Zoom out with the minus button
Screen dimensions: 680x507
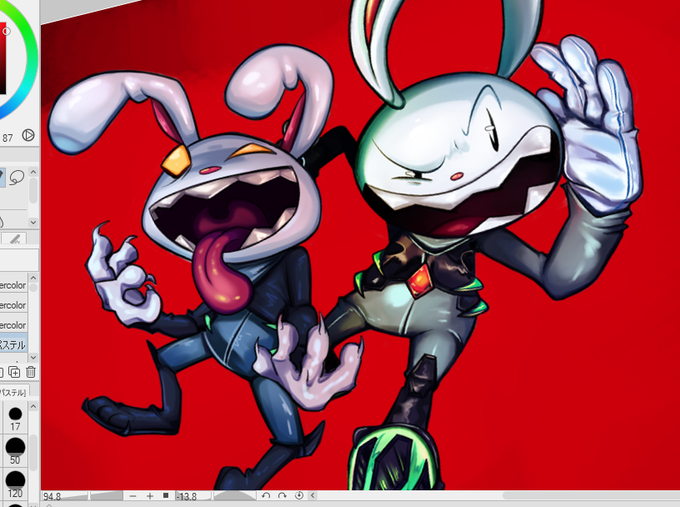pyautogui.click(x=133, y=496)
